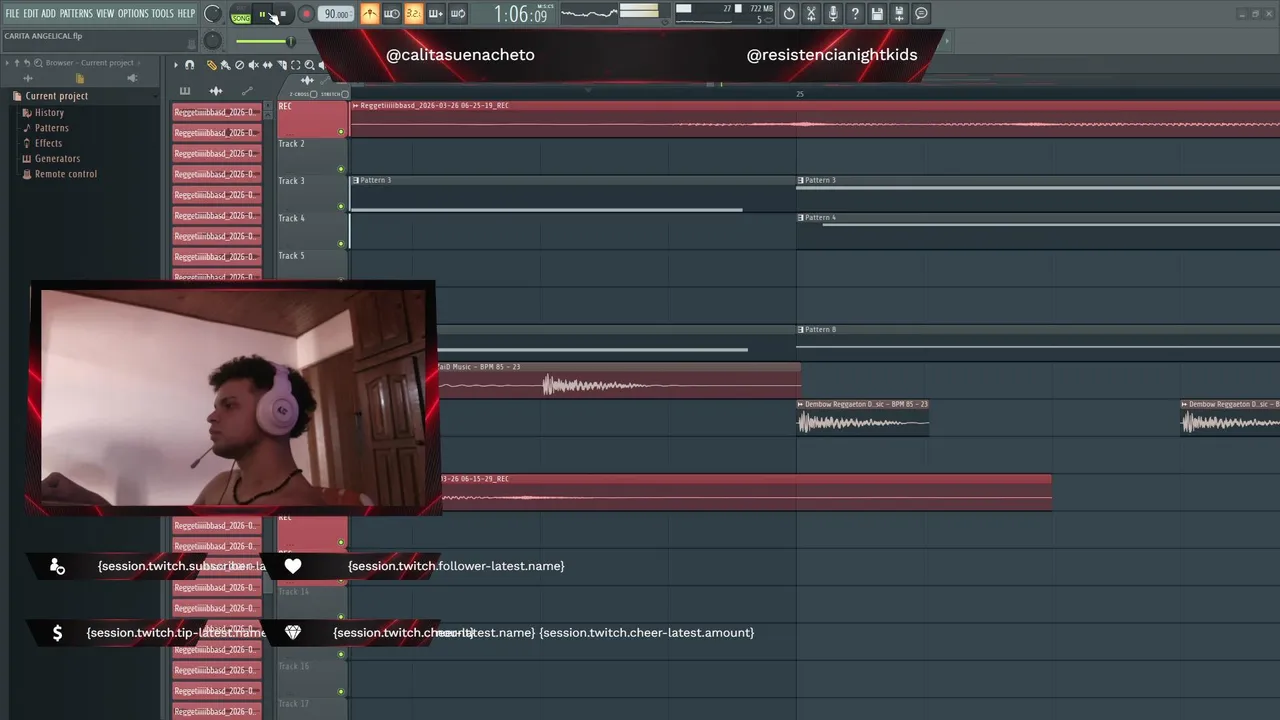Open the PATTERNS menu
This screenshot has height=720, width=1280.
pyautogui.click(x=76, y=14)
